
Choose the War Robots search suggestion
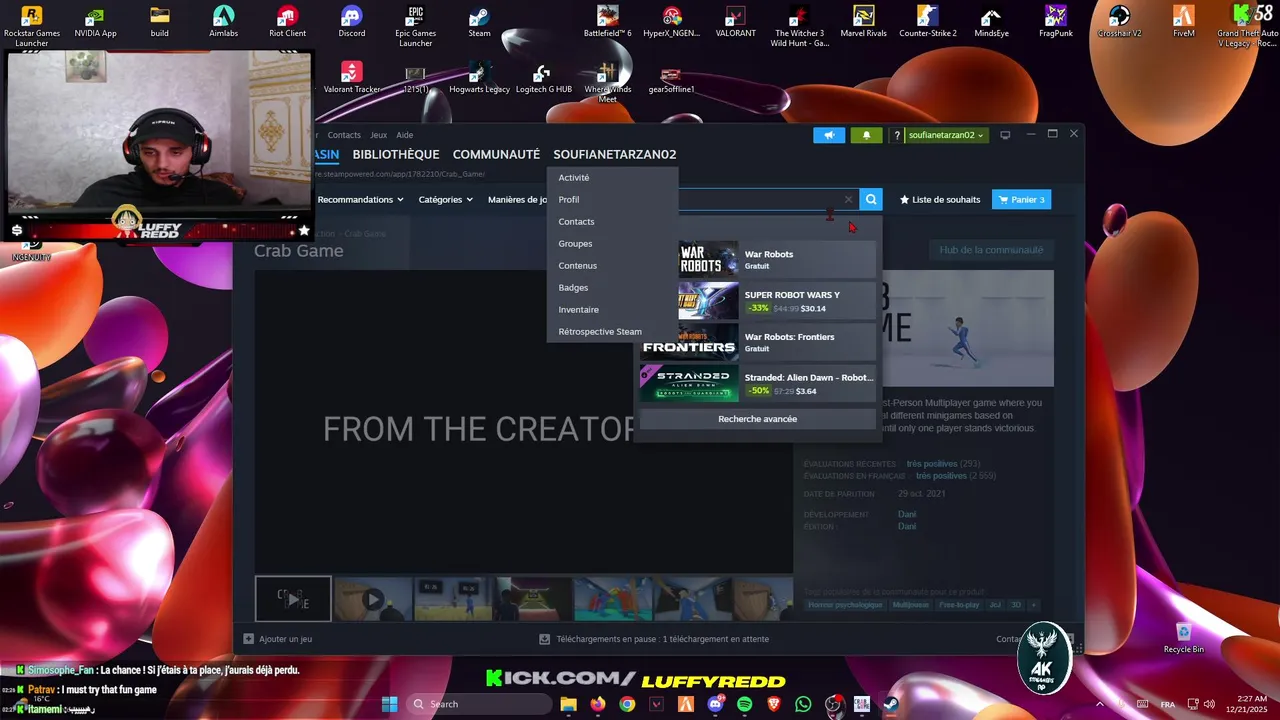(x=777, y=259)
